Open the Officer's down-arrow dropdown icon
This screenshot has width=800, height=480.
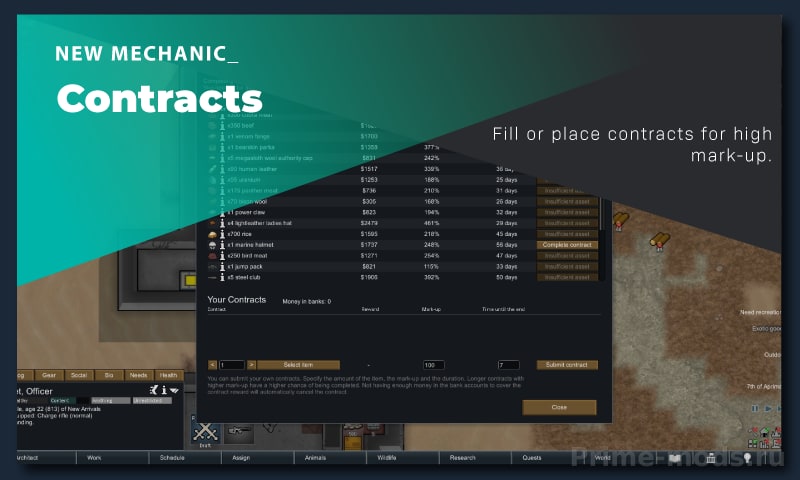174,391
